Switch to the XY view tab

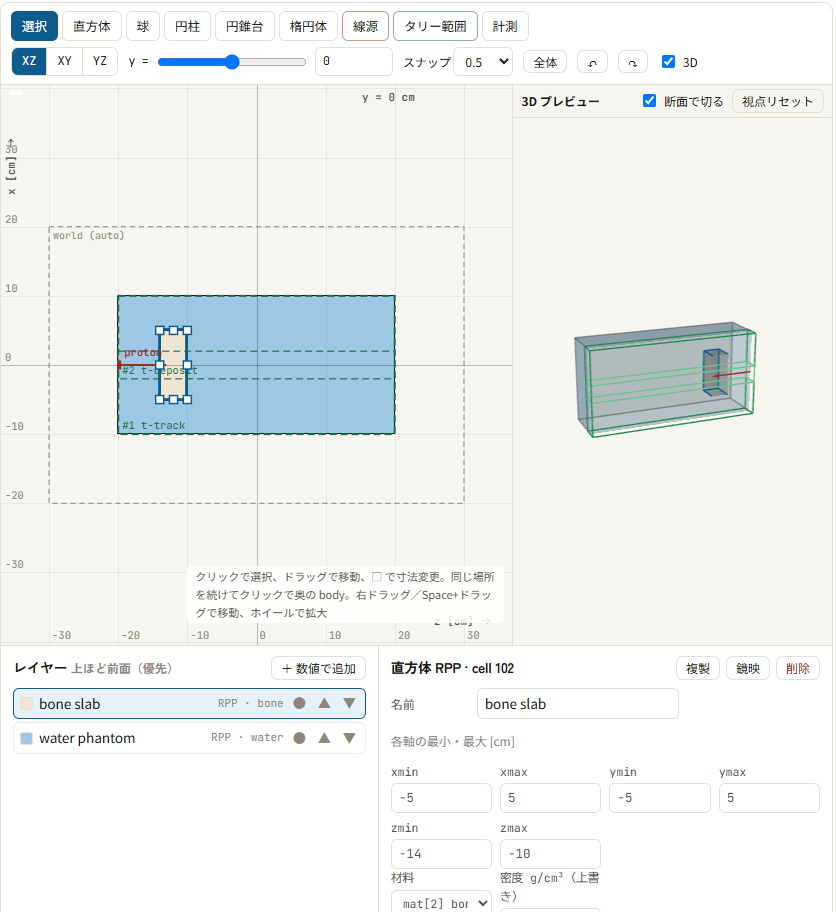tap(65, 61)
